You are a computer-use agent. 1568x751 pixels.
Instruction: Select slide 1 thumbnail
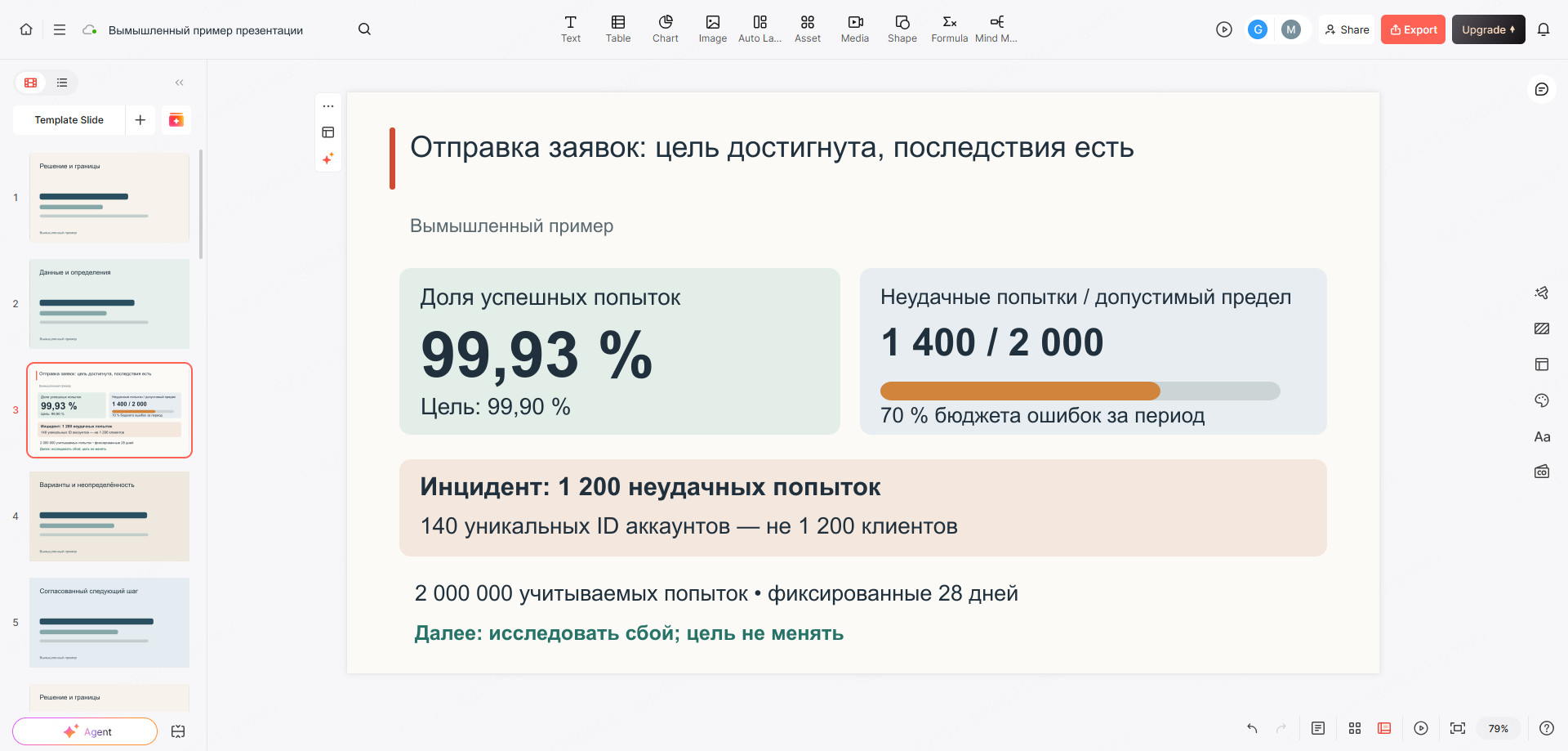tap(109, 198)
